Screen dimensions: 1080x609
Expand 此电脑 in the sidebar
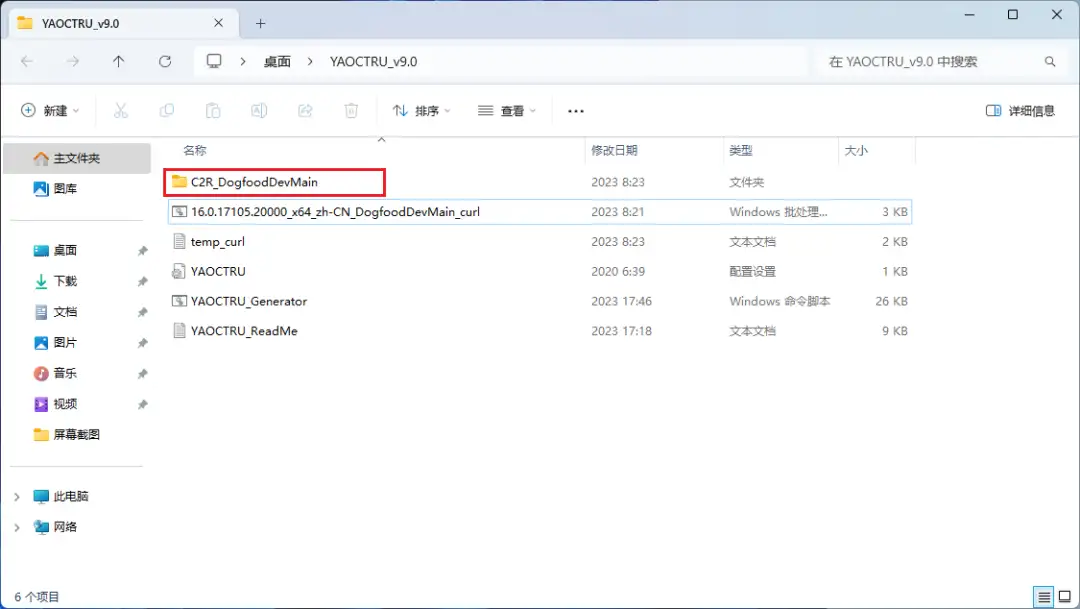pos(17,496)
